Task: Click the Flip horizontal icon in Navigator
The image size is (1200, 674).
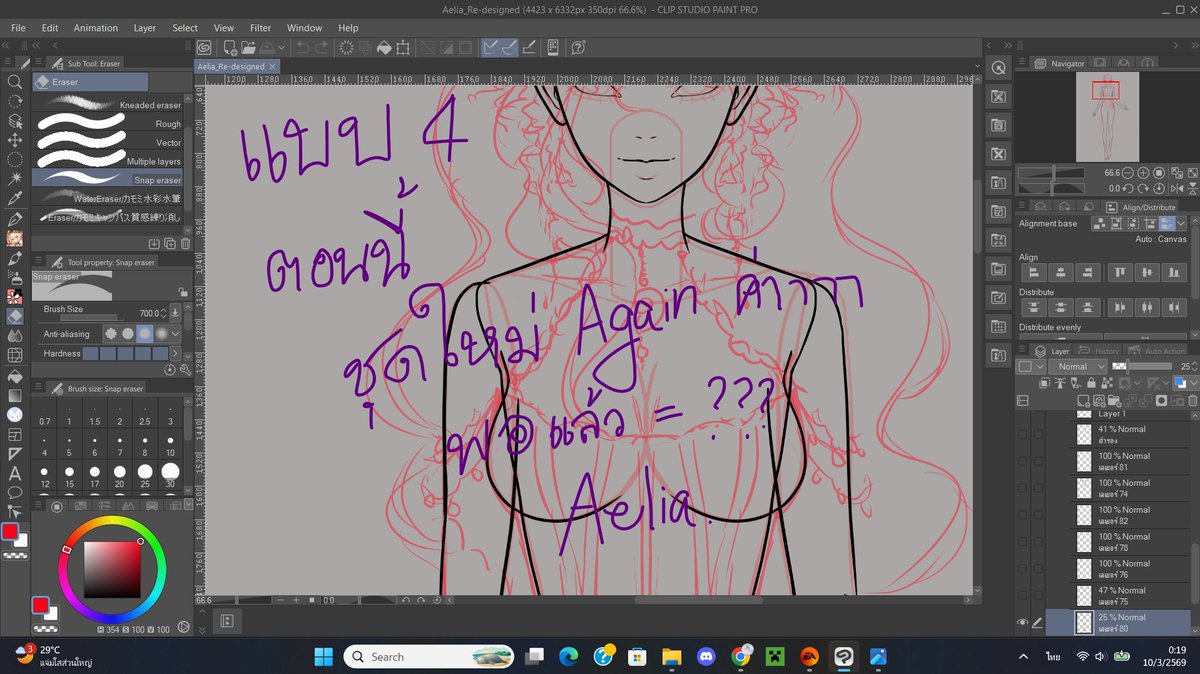Action: [1178, 188]
